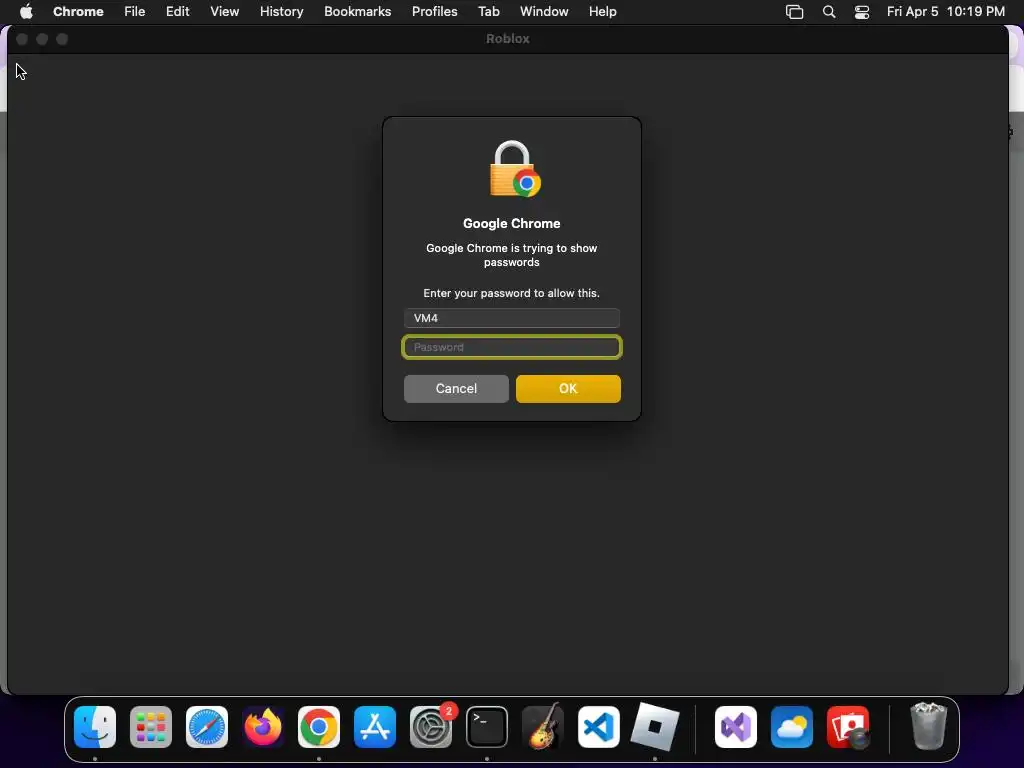
Task: Launch GarageBand from the dock
Action: click(x=543, y=727)
